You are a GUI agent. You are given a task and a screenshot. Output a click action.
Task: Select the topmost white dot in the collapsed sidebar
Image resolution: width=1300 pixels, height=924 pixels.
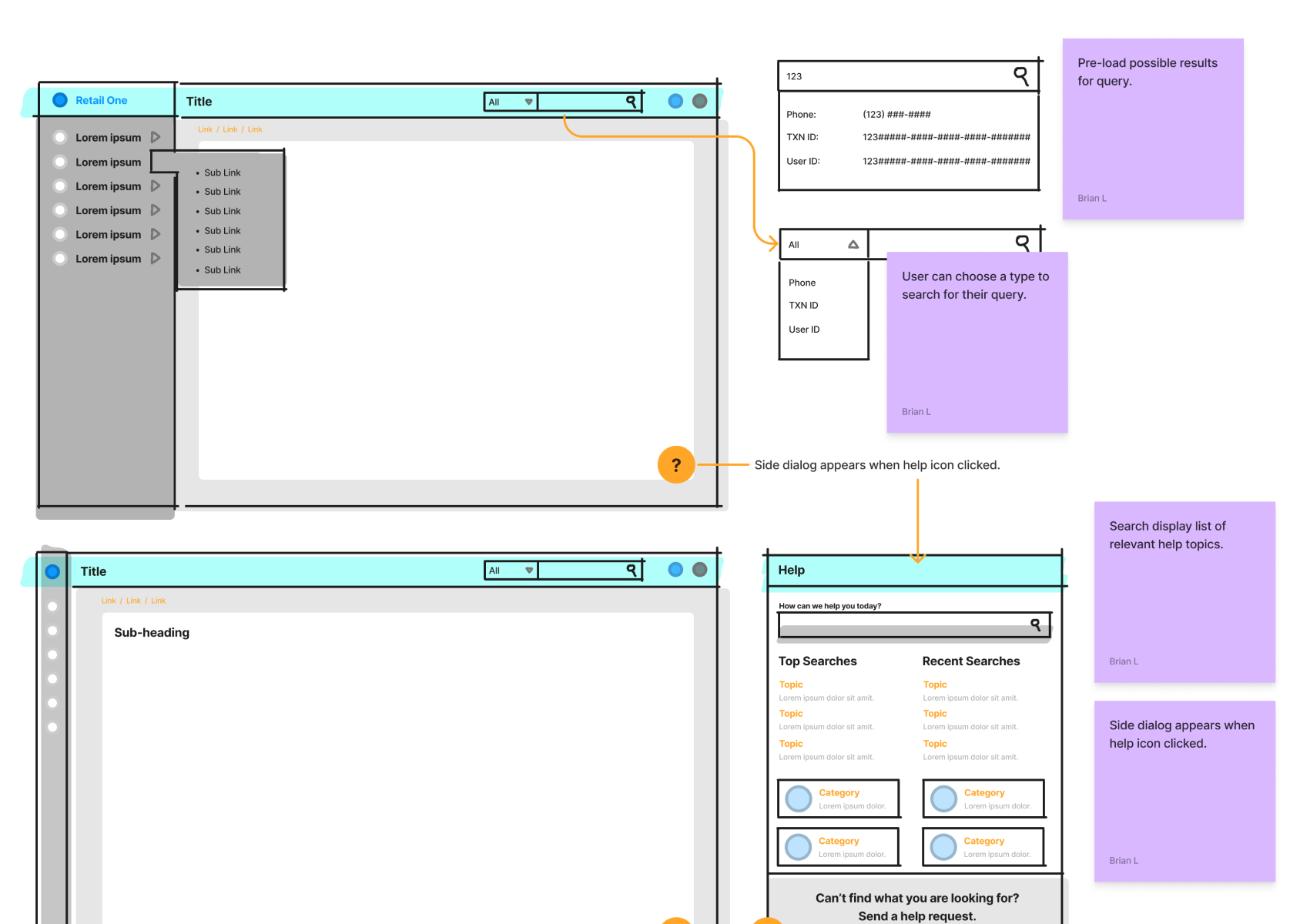pos(52,607)
